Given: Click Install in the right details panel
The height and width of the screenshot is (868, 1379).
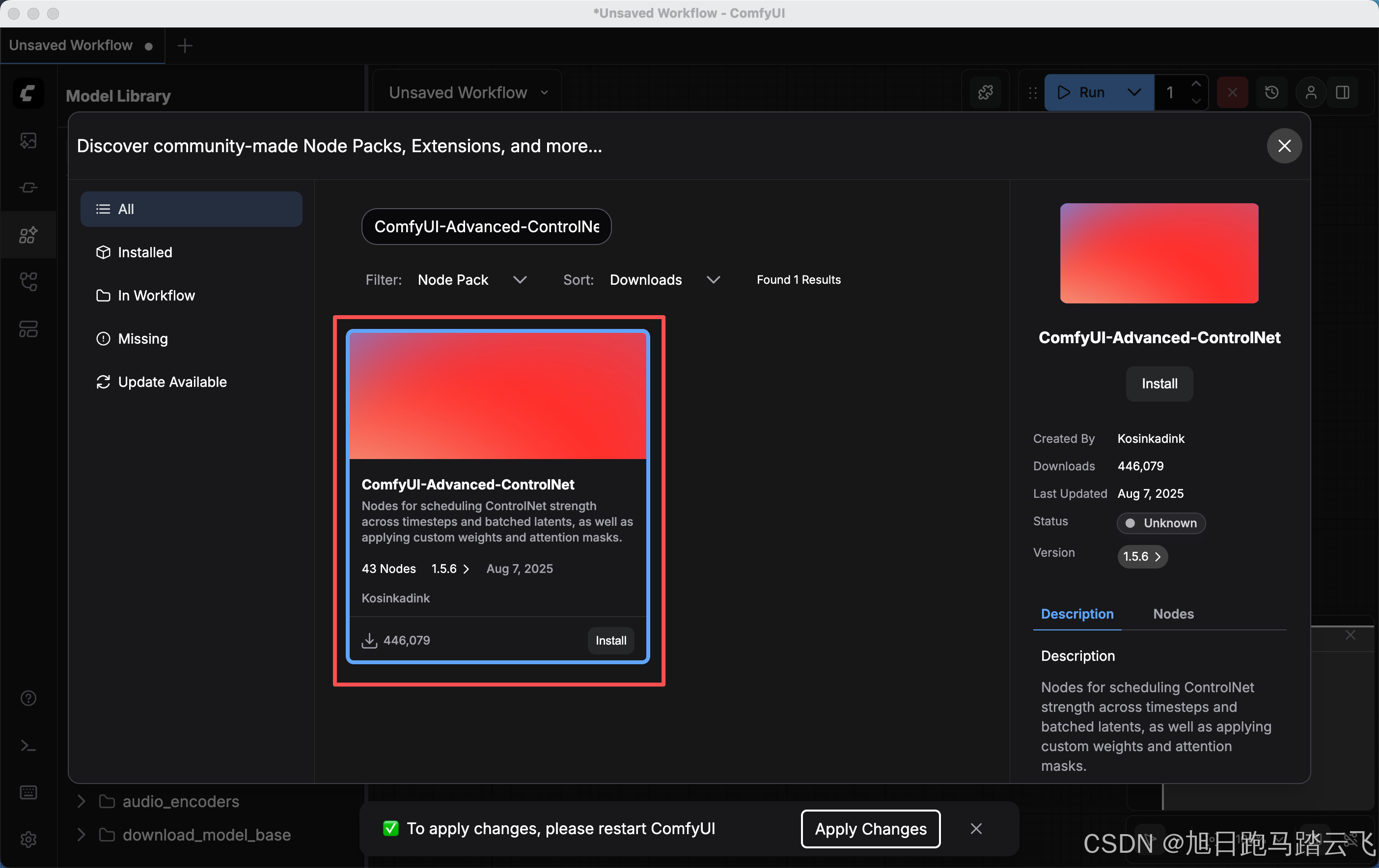Looking at the screenshot, I should pos(1159,383).
